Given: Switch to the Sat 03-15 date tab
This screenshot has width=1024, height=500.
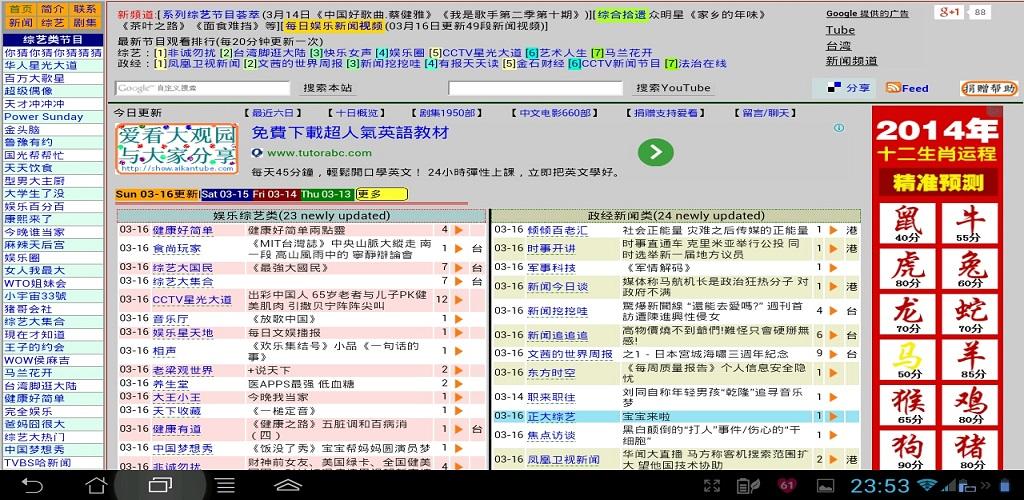Looking at the screenshot, I should (226, 194).
